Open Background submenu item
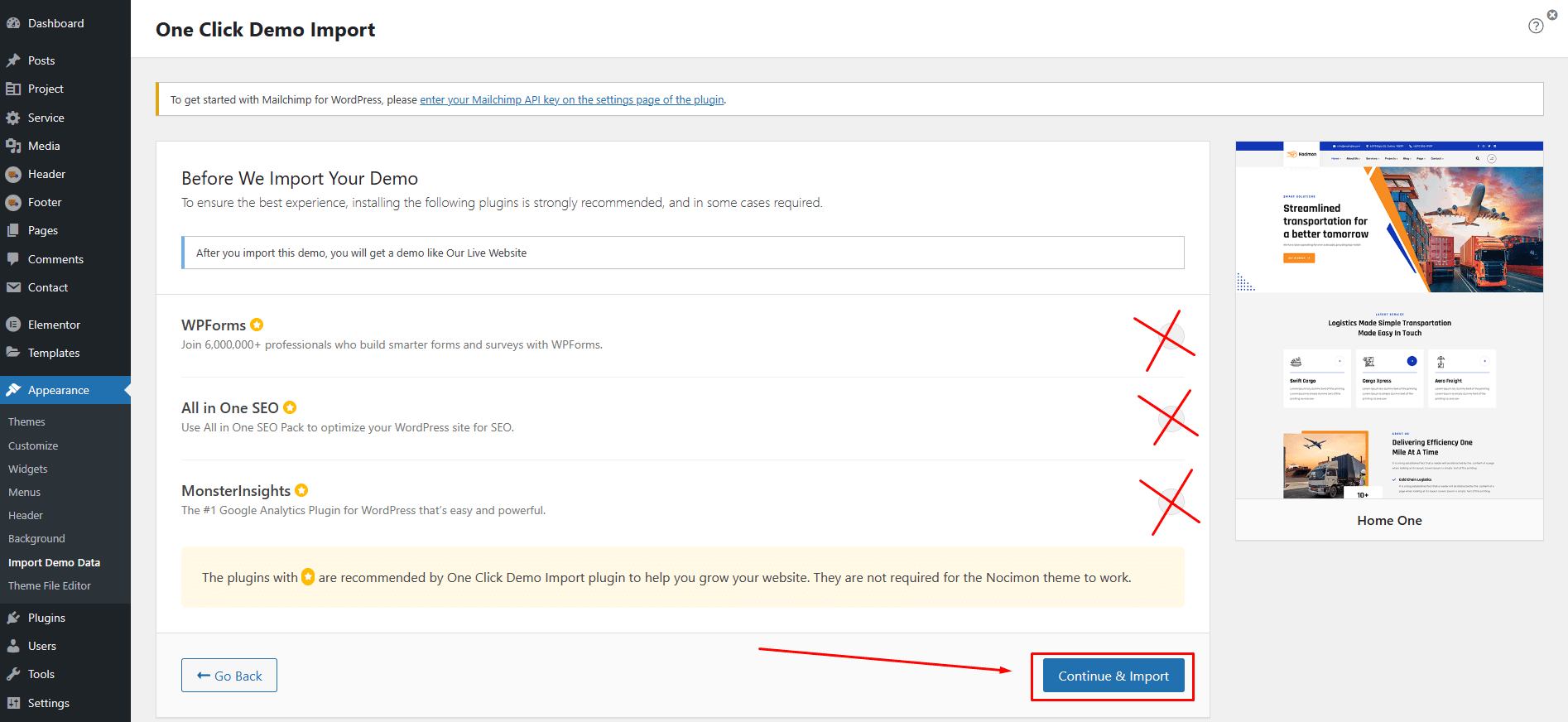1568x722 pixels. (x=36, y=538)
